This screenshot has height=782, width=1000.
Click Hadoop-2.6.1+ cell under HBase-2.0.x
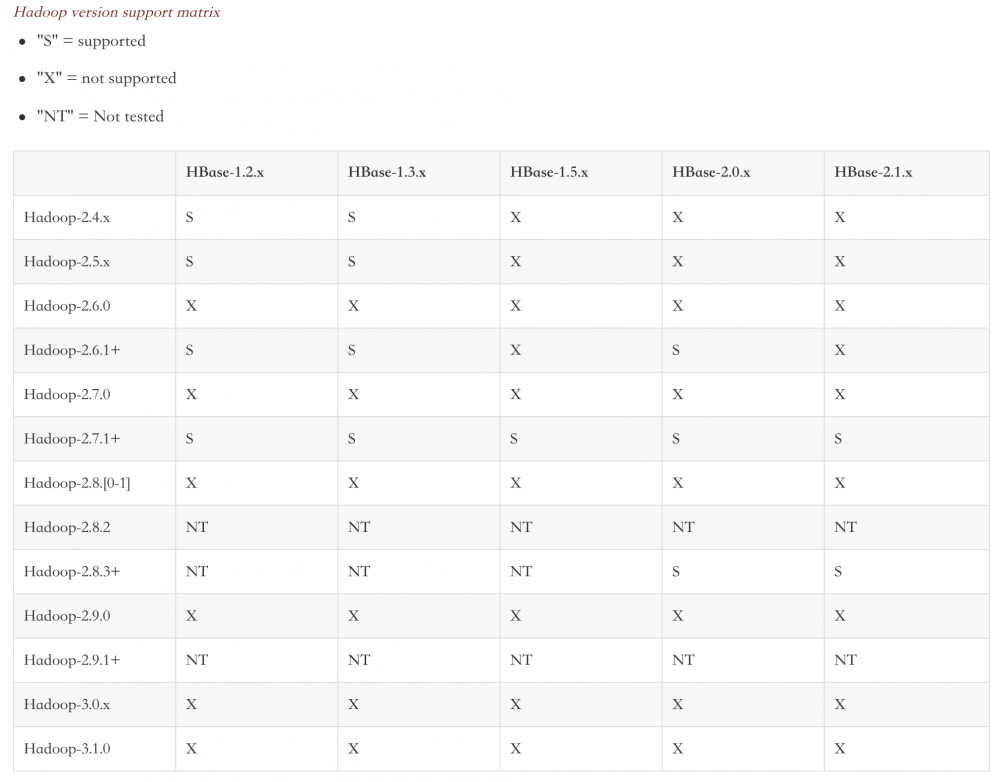677,350
